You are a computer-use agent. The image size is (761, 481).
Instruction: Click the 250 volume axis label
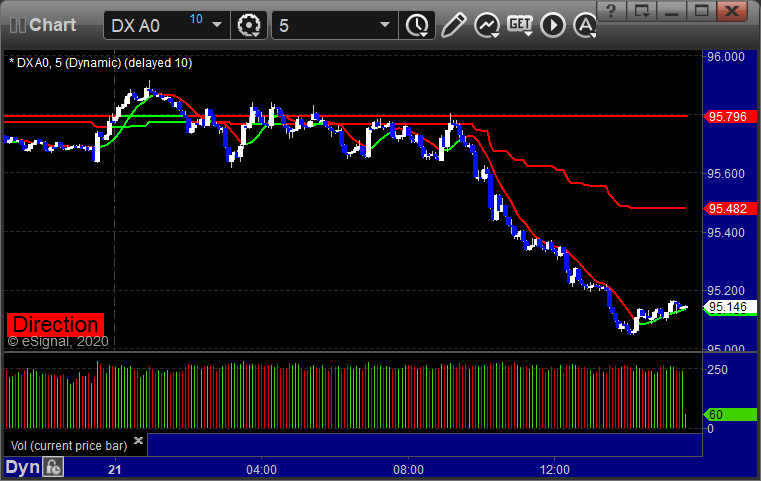(x=717, y=370)
